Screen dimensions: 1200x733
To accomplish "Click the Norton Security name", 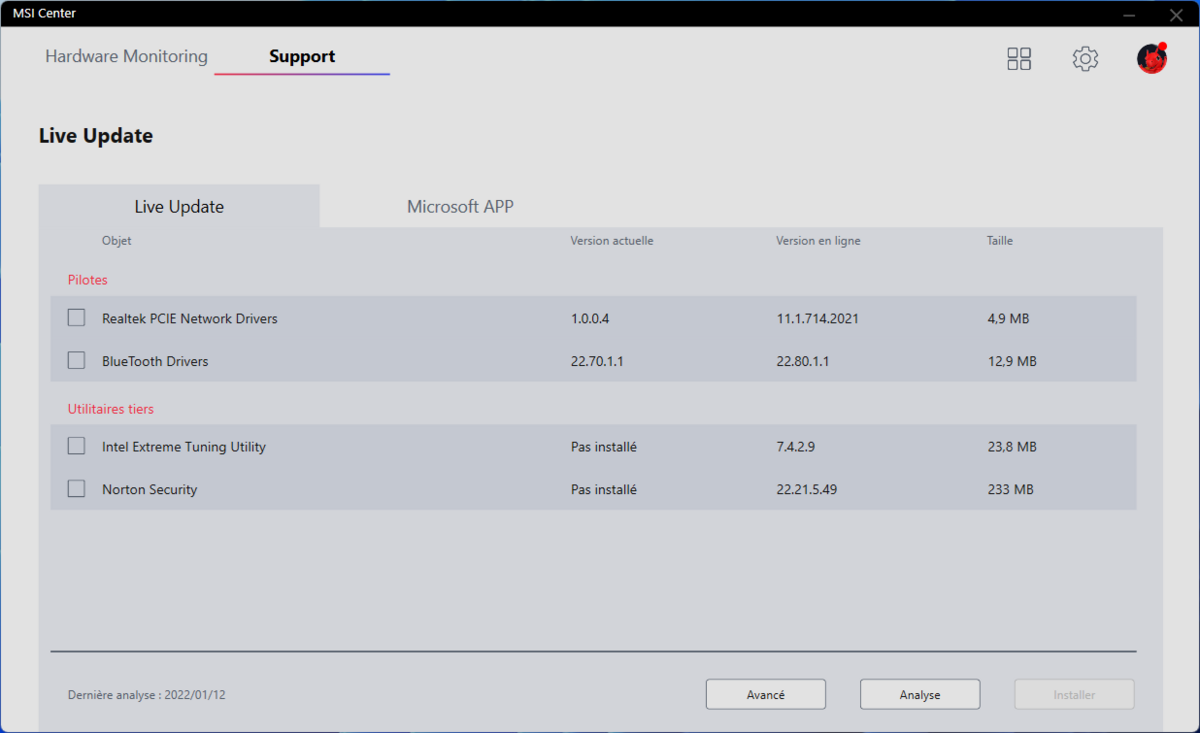I will pos(150,490).
